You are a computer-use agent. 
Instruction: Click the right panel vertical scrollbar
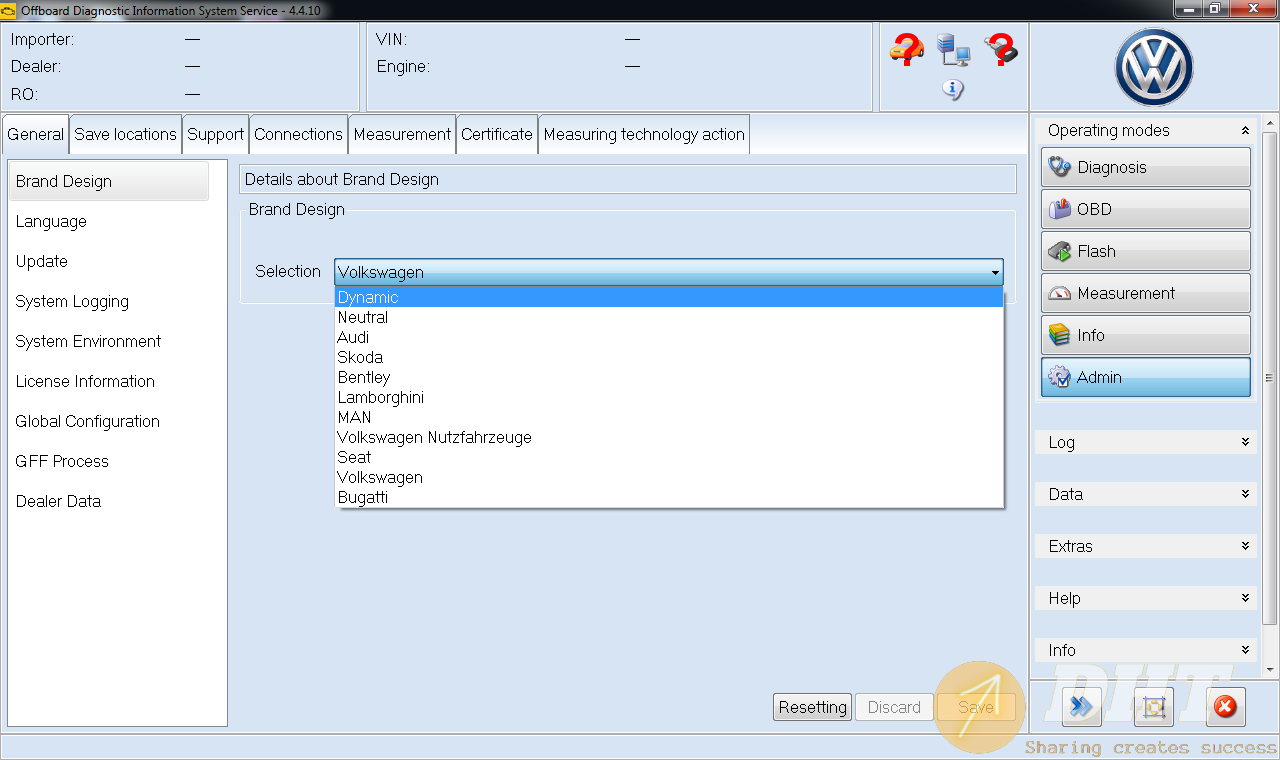[1270, 378]
